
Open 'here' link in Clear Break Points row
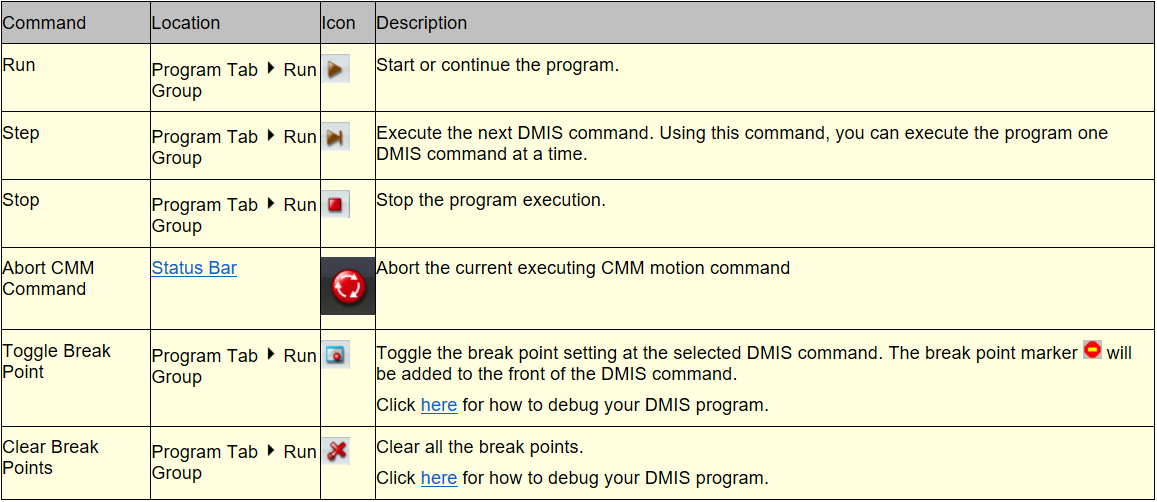coord(439,478)
